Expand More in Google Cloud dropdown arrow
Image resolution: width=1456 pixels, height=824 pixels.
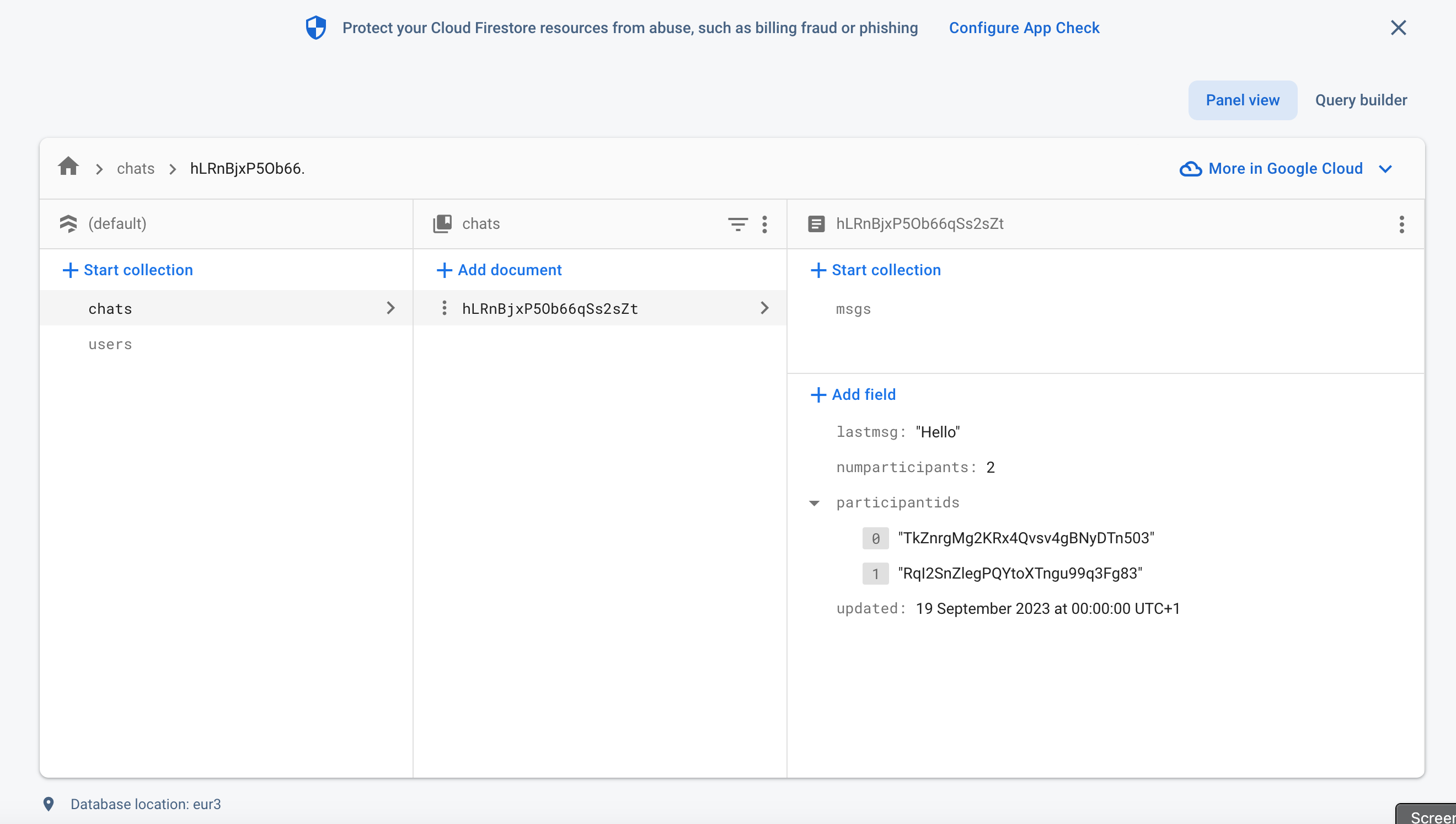[1385, 169]
